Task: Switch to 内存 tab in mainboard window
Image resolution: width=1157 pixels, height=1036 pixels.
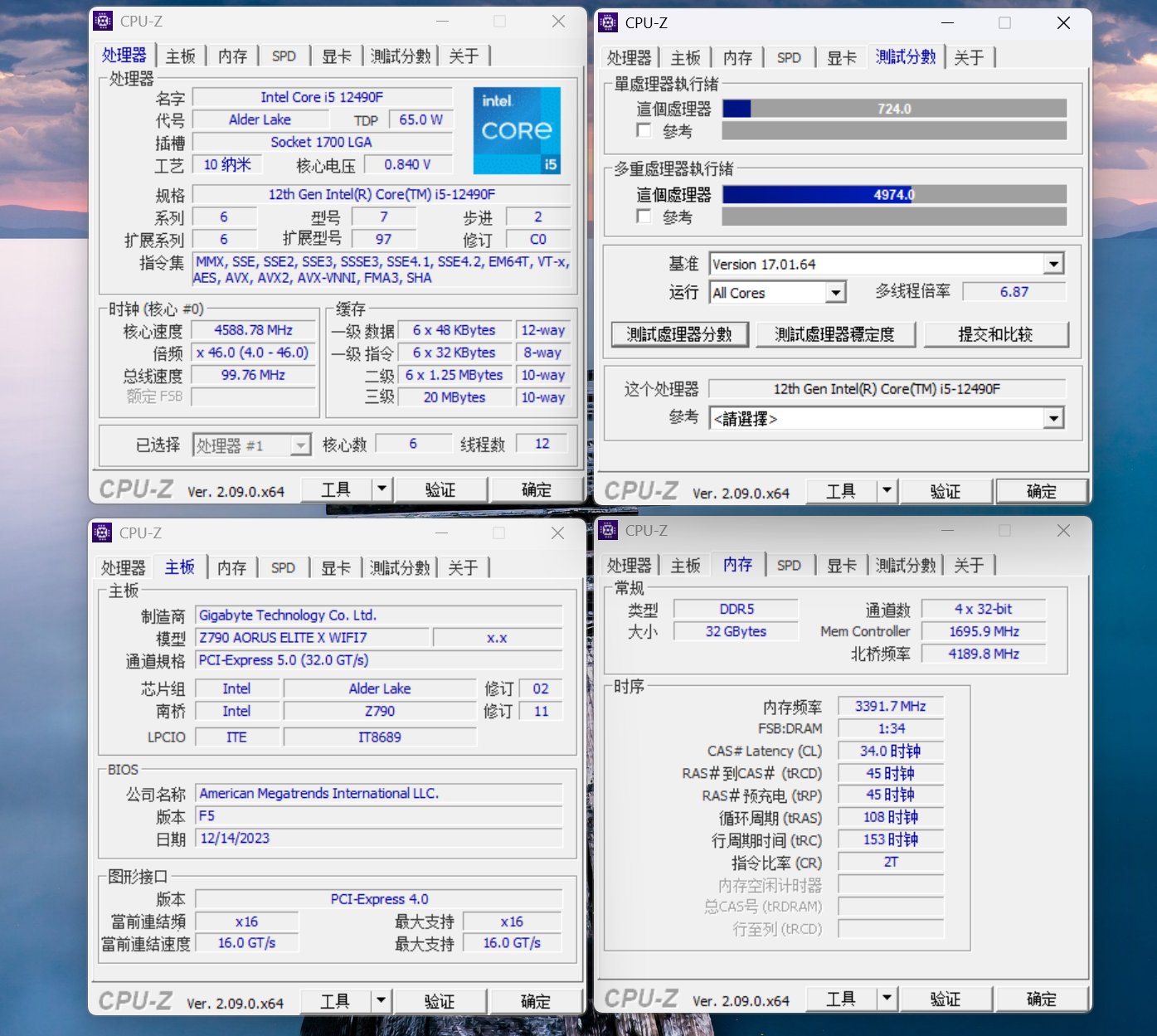Action: coord(231,568)
